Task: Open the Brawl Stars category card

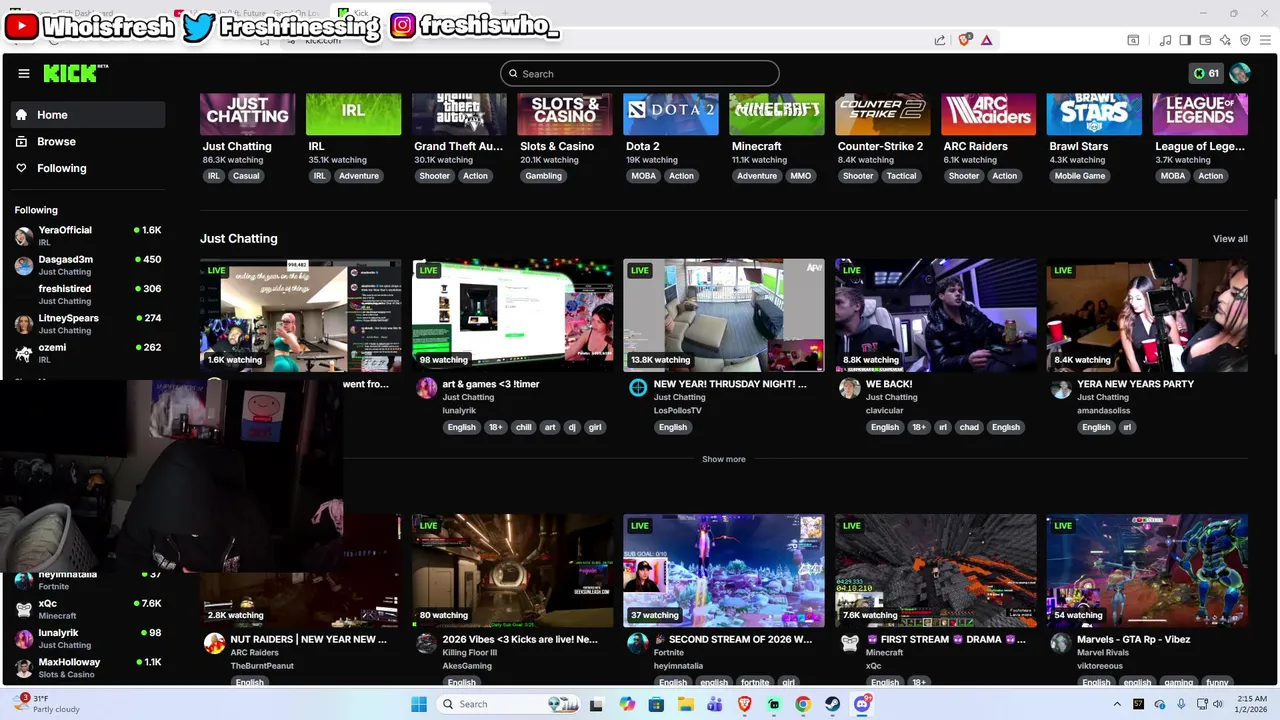Action: pyautogui.click(x=1095, y=138)
